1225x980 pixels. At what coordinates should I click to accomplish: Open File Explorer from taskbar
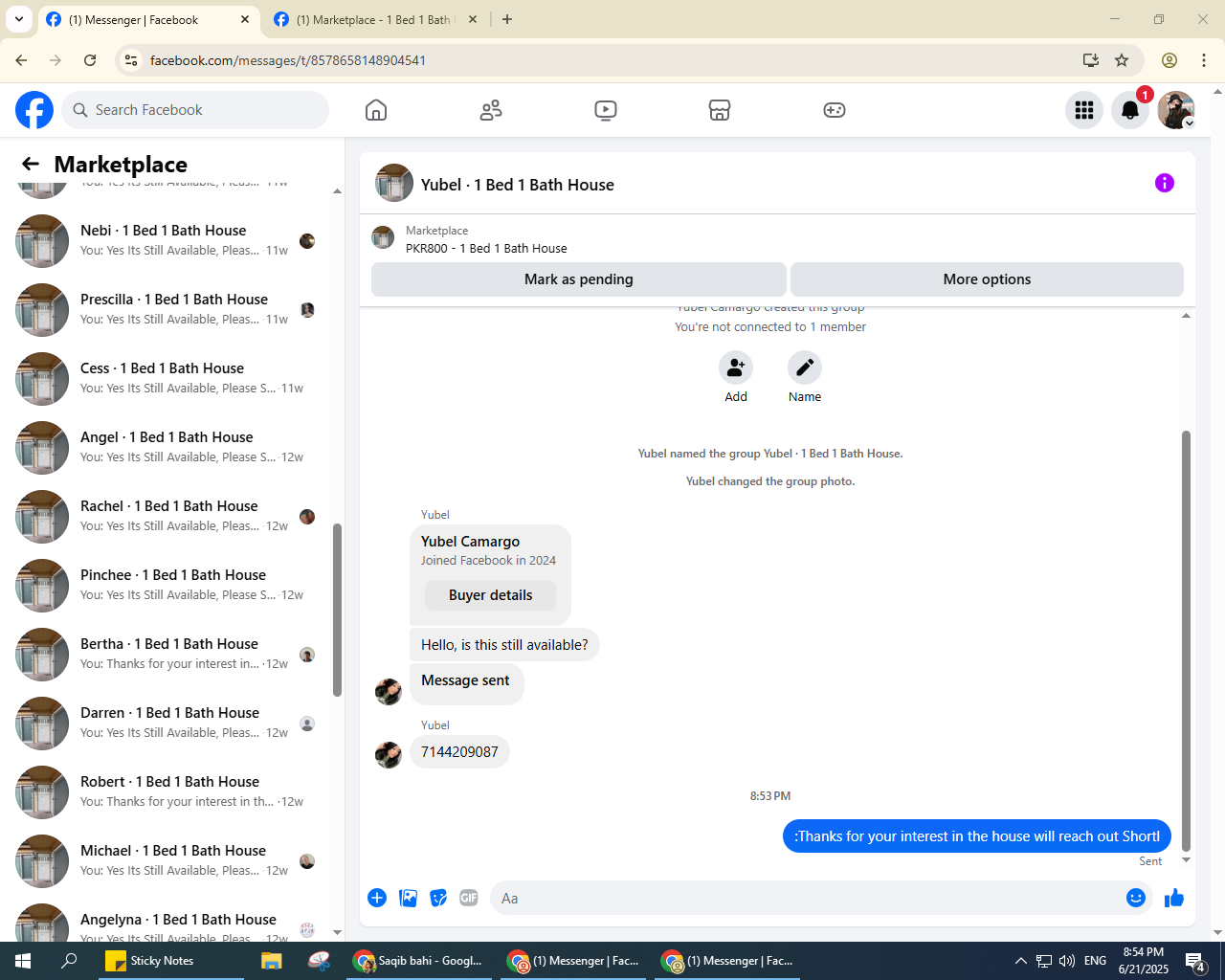tap(272, 961)
